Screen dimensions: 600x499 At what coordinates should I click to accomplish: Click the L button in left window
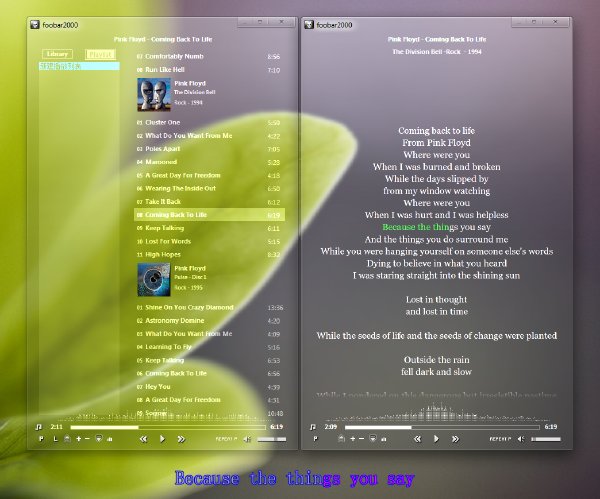[55, 439]
